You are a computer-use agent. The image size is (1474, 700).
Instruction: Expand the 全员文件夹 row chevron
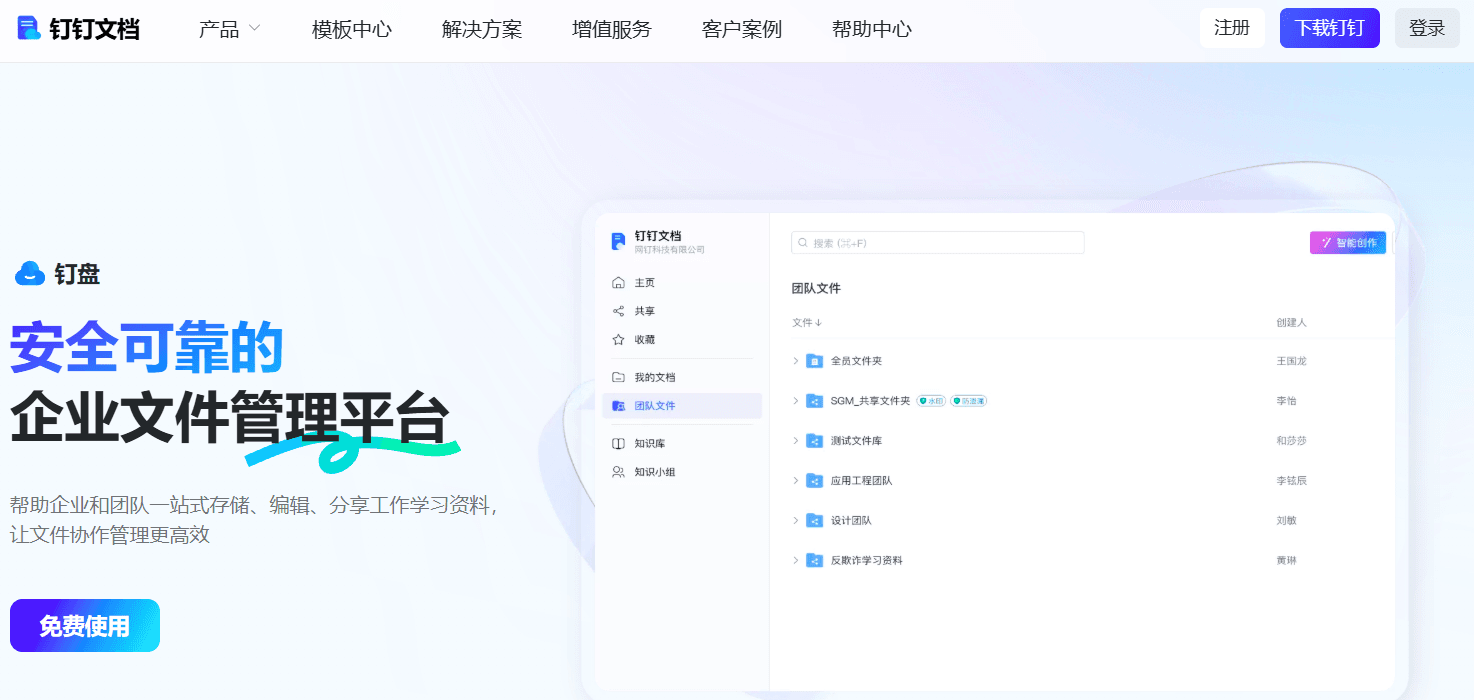[x=796, y=361]
